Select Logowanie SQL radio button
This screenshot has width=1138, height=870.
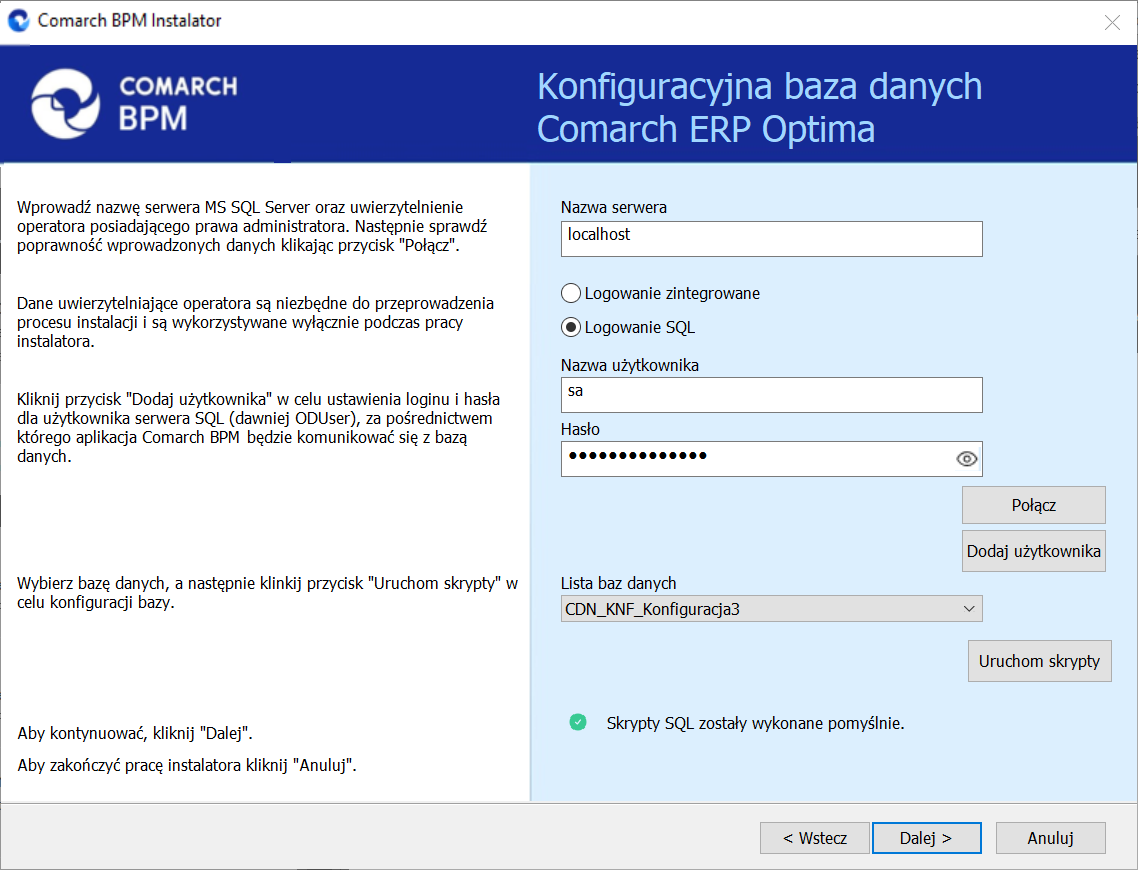coord(571,327)
